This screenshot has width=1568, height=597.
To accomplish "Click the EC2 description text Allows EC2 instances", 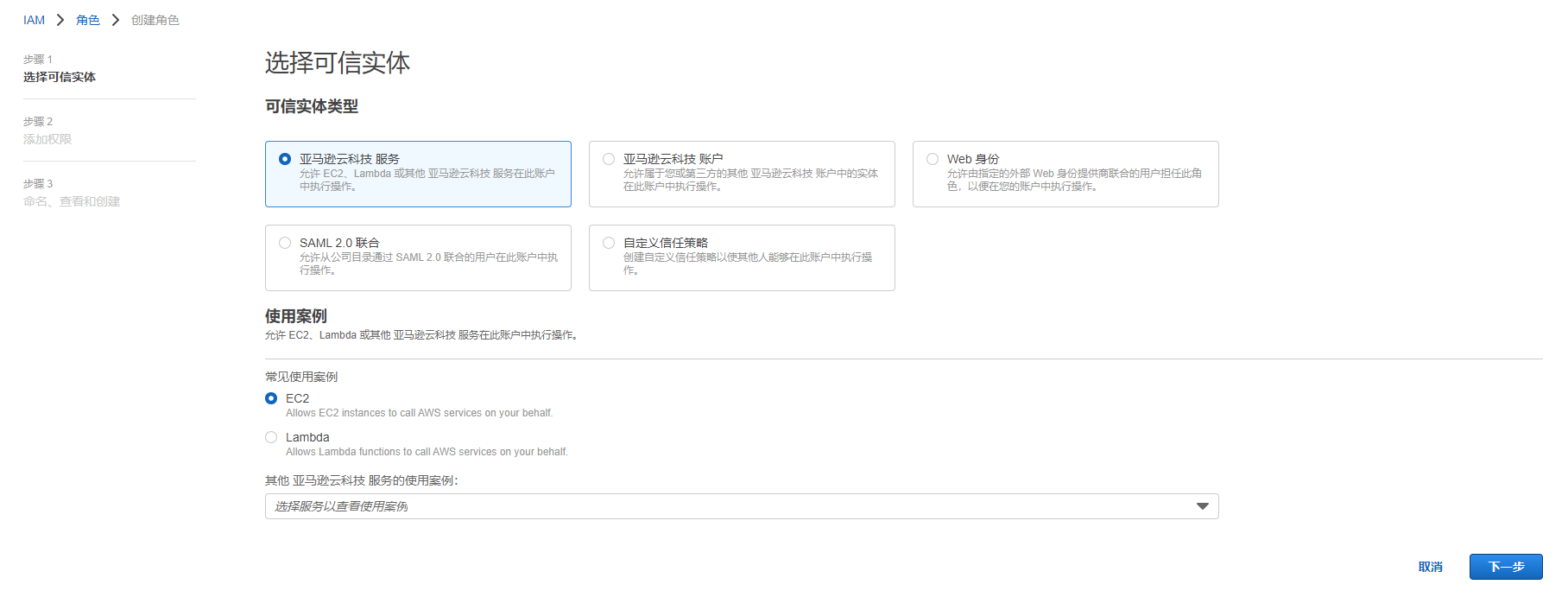I will click(420, 413).
